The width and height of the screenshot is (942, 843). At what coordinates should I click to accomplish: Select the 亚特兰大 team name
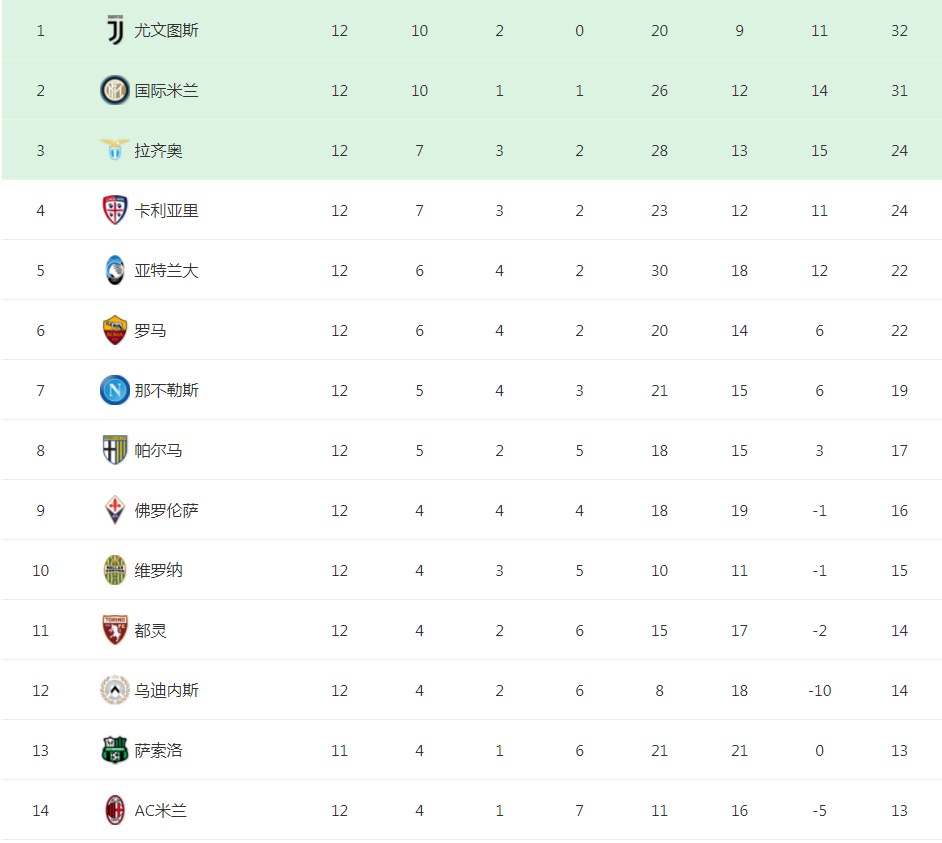tap(167, 270)
